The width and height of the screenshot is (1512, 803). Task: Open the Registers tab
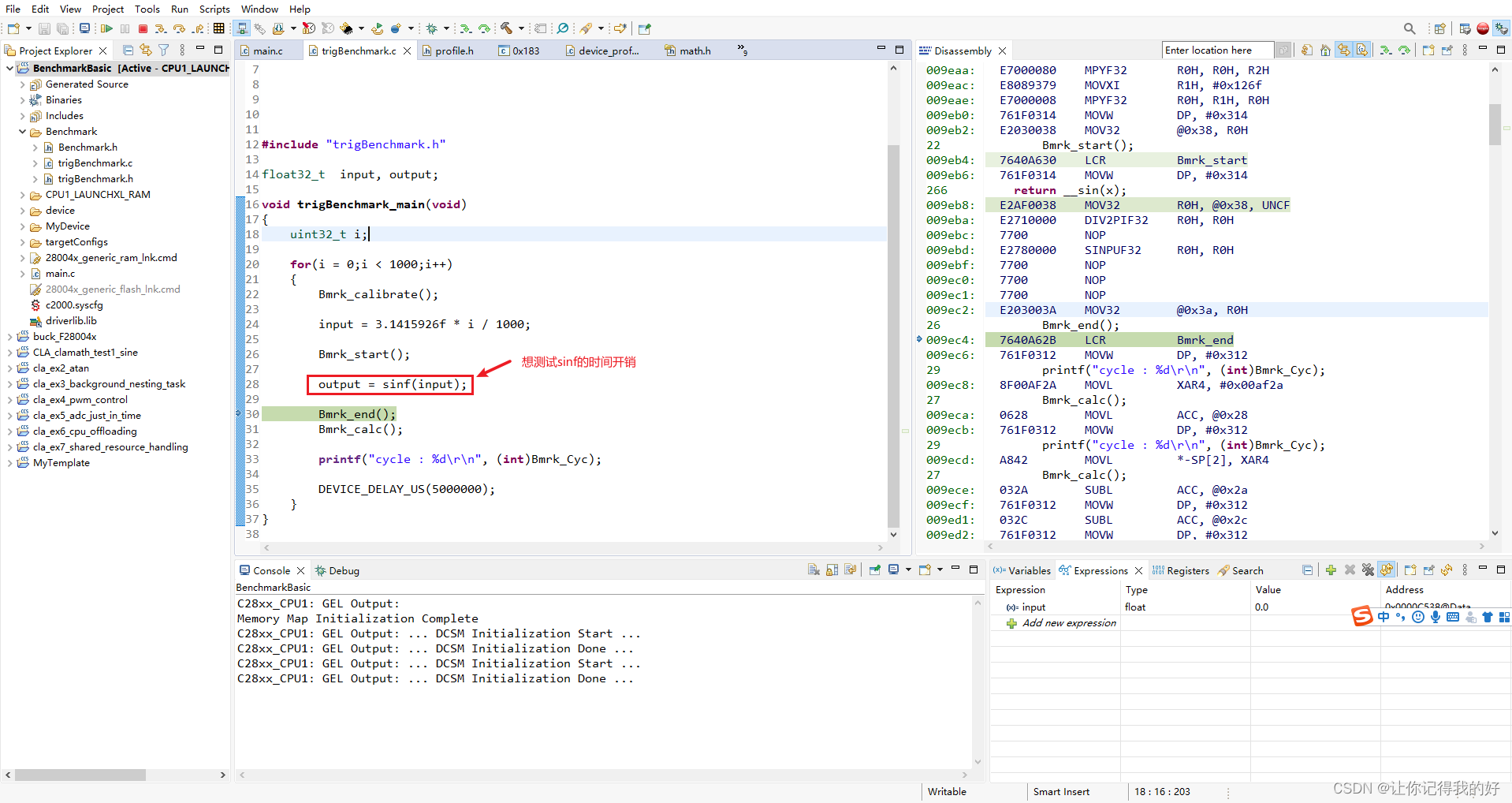pyautogui.click(x=1180, y=570)
